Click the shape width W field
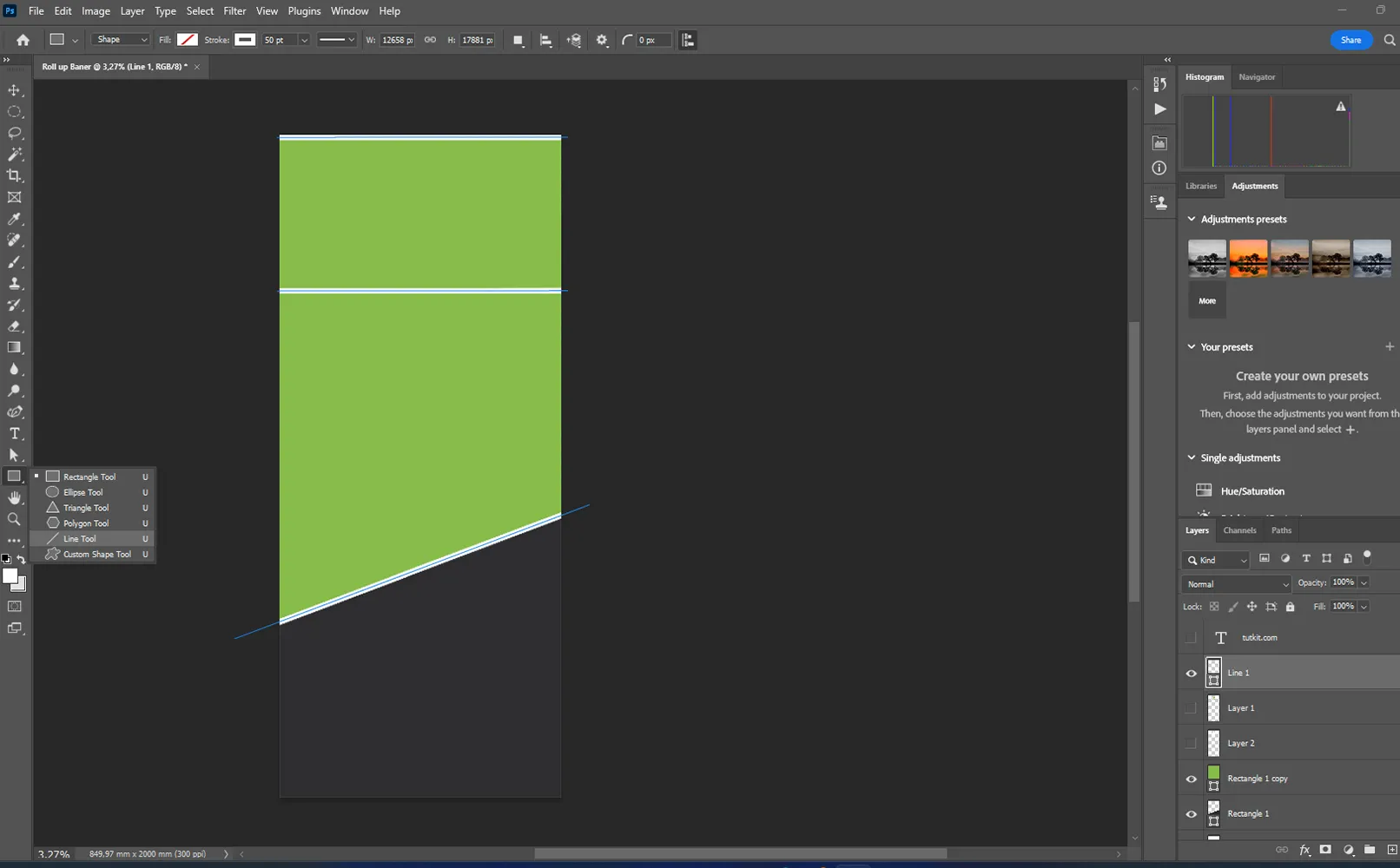Screen dimensions: 1400x868 click(x=398, y=40)
